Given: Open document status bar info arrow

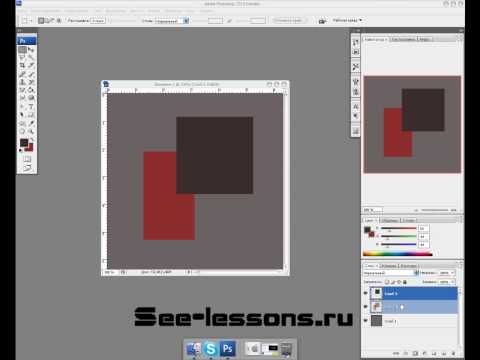Looking at the screenshot, I should [x=188, y=272].
